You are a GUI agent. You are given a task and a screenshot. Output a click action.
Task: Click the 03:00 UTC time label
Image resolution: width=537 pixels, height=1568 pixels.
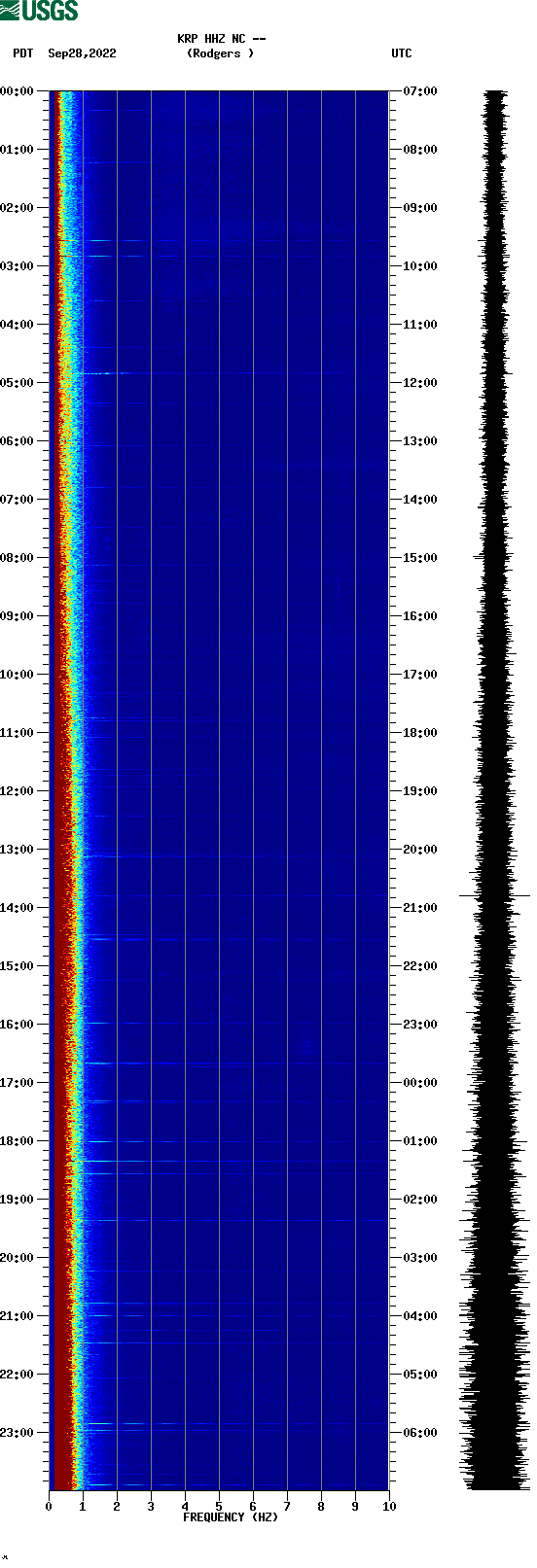pos(420,1258)
